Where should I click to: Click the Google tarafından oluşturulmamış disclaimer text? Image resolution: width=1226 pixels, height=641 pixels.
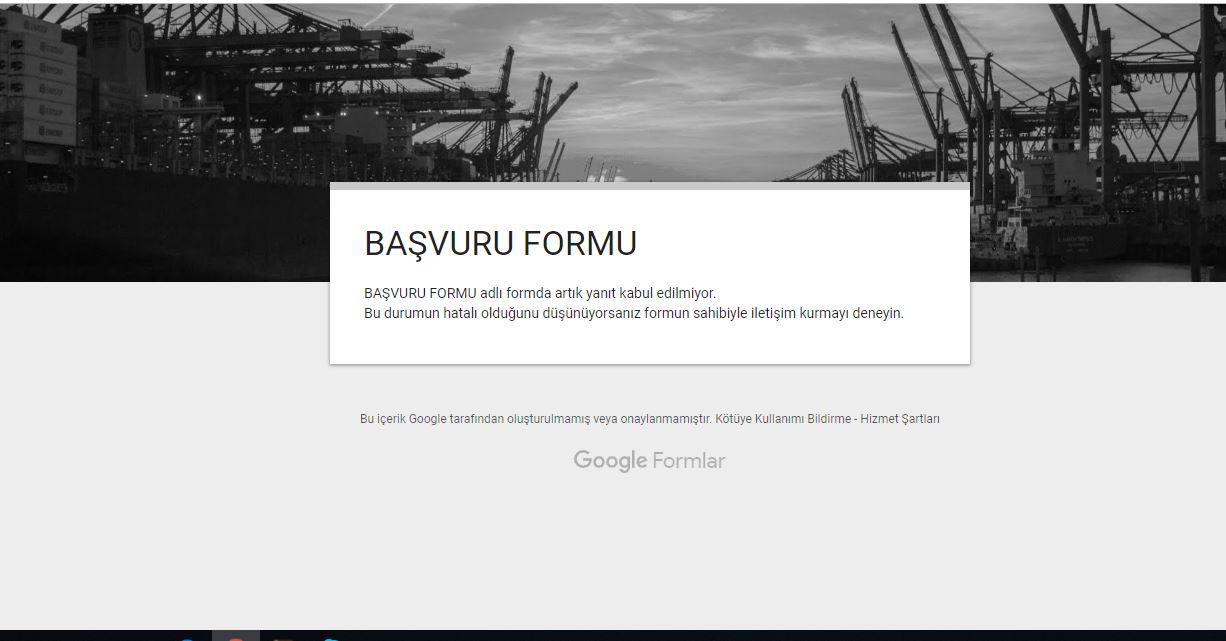click(535, 419)
